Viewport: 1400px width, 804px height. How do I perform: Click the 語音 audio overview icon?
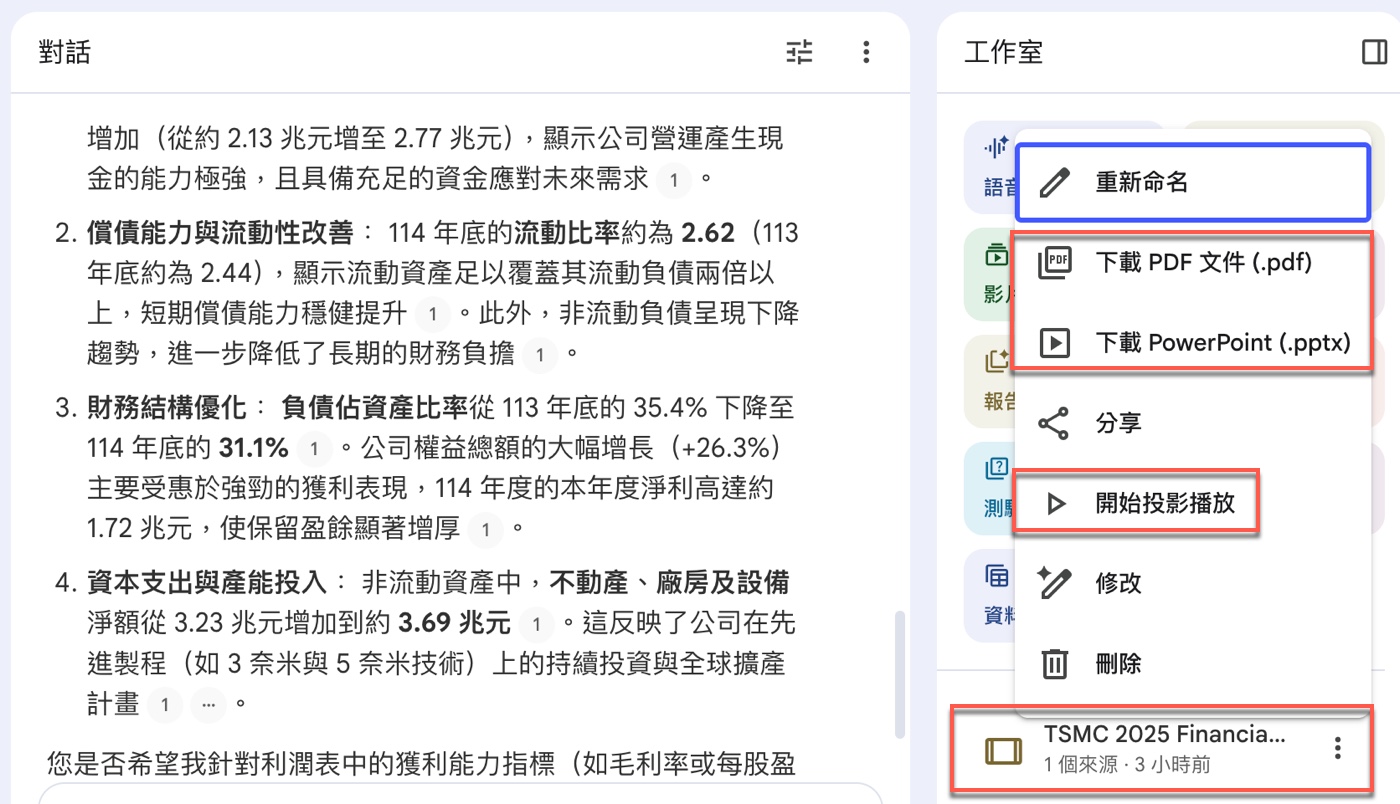click(995, 146)
